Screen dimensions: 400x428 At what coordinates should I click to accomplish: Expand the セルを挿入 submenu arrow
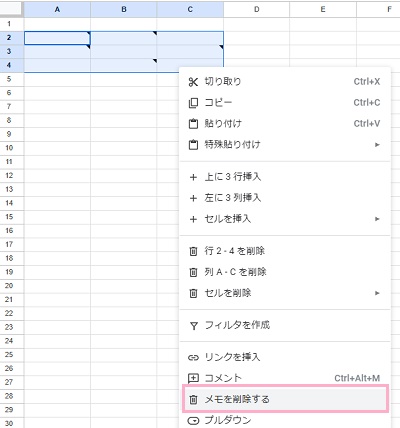click(377, 219)
